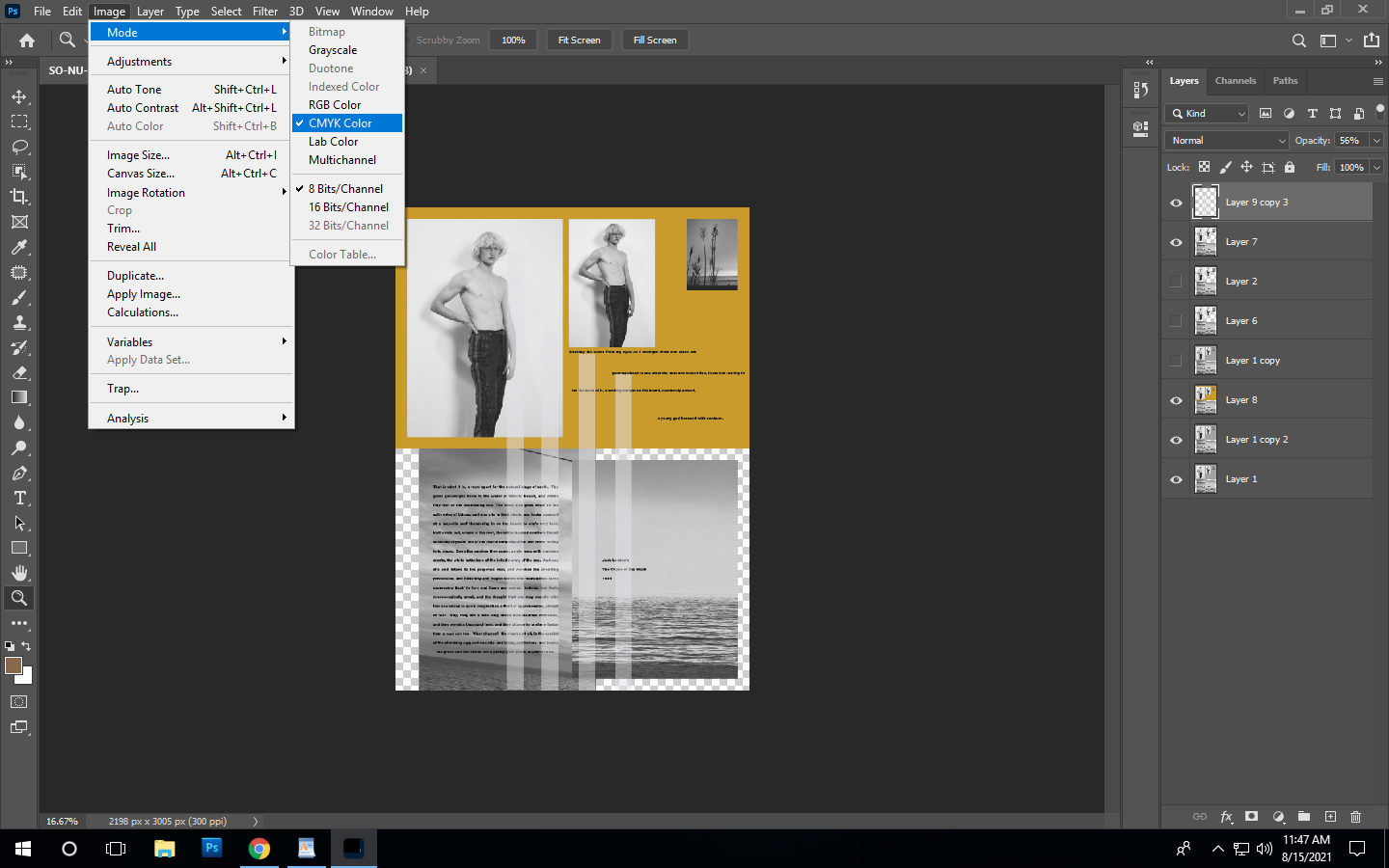Open the Filter menu
Image resolution: width=1389 pixels, height=868 pixels.
point(265,12)
